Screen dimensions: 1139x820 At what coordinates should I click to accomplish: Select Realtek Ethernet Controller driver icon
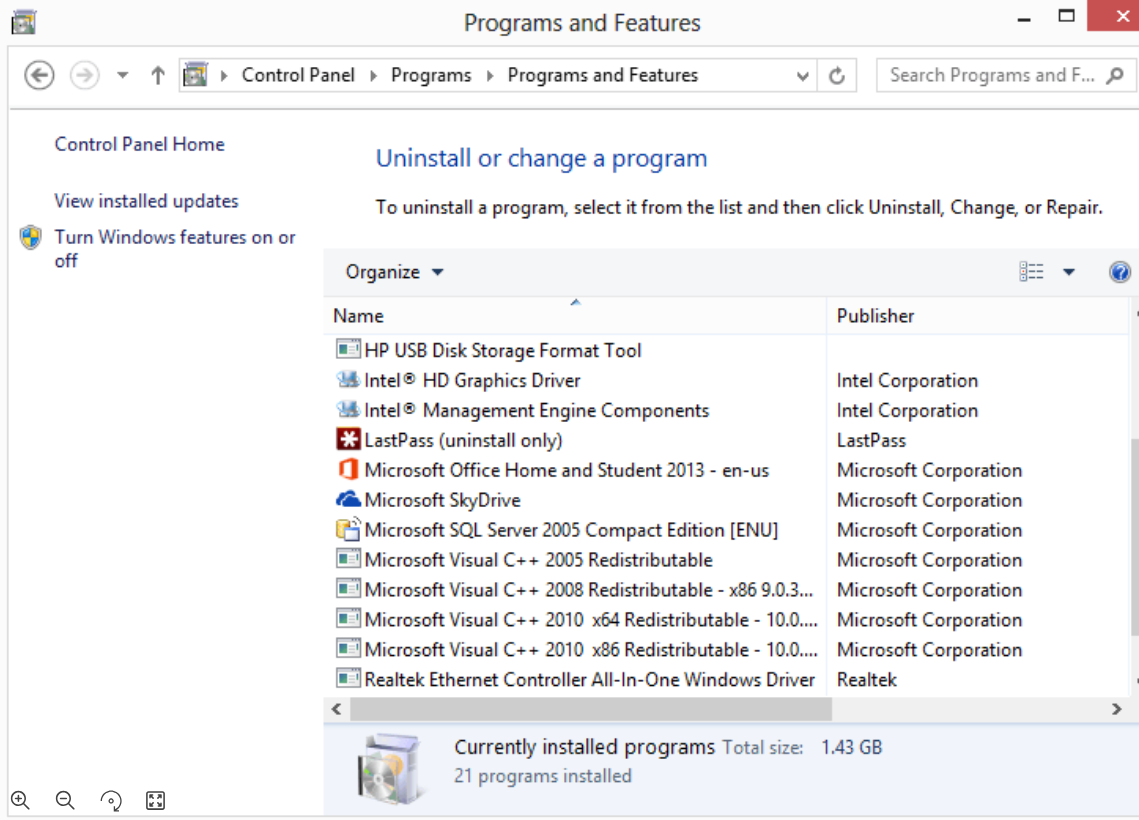click(348, 678)
